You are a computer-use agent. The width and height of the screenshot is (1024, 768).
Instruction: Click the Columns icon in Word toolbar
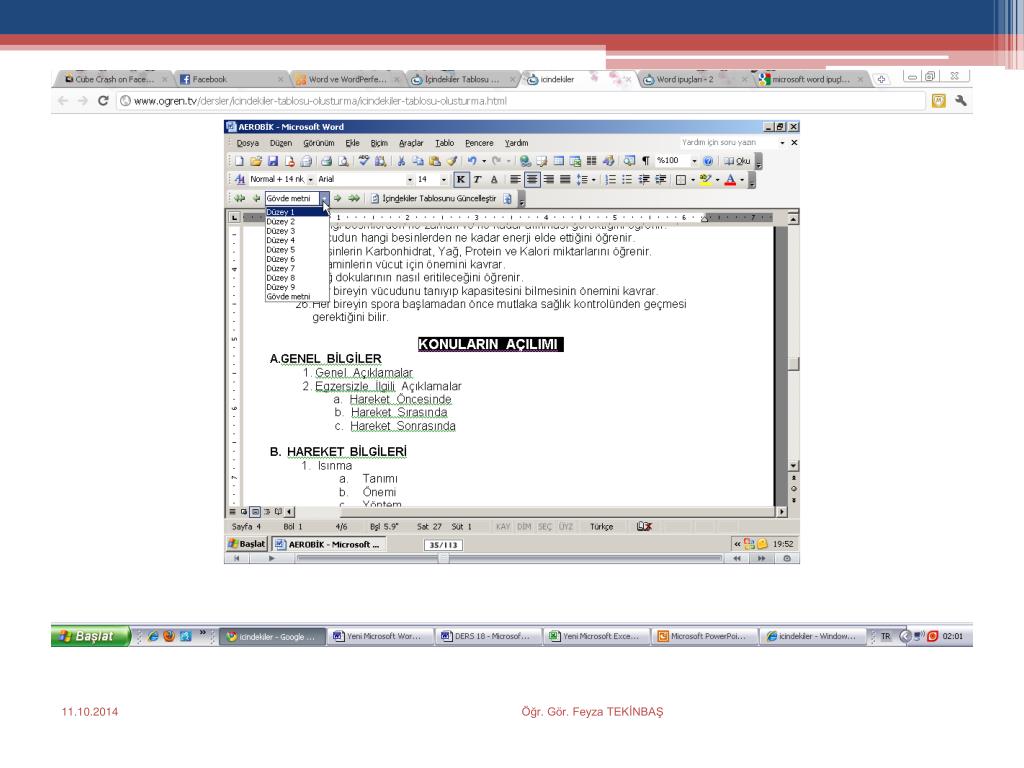591,161
